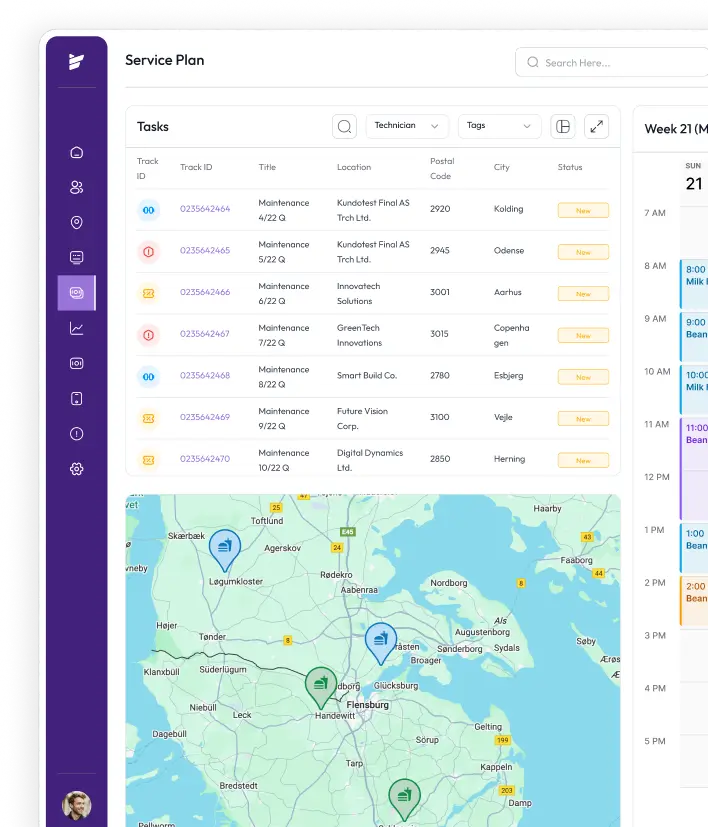Open the chat message sidebar item
708x827 pixels.
[x=77, y=257]
